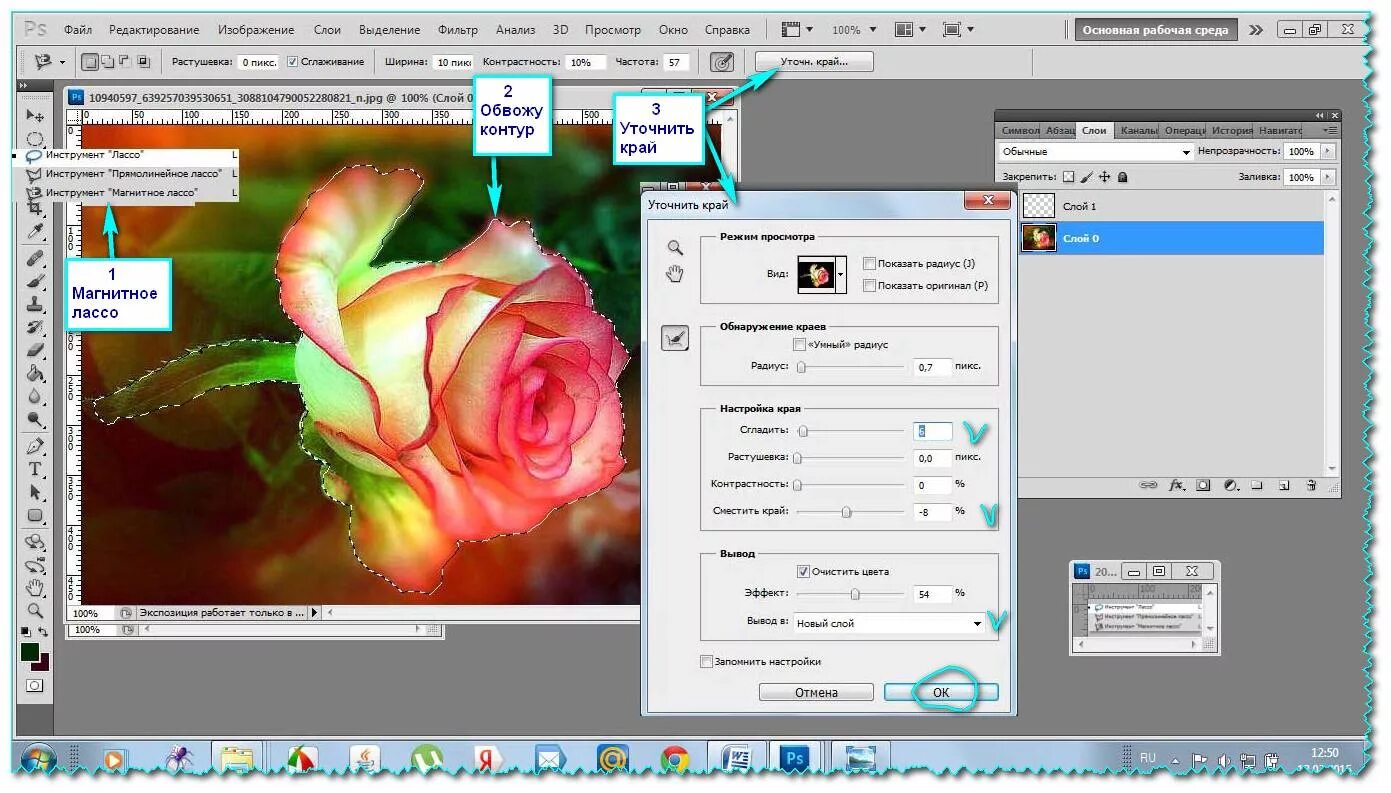The image size is (1391, 793).
Task: Select the Brush tool
Action: pyautogui.click(x=35, y=282)
